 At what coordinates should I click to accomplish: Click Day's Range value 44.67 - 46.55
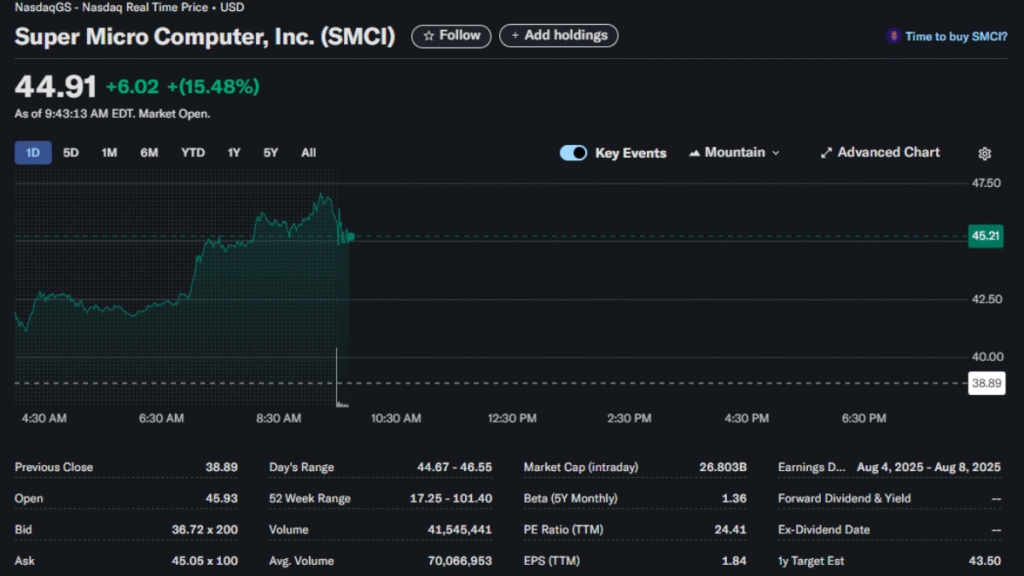coord(455,468)
